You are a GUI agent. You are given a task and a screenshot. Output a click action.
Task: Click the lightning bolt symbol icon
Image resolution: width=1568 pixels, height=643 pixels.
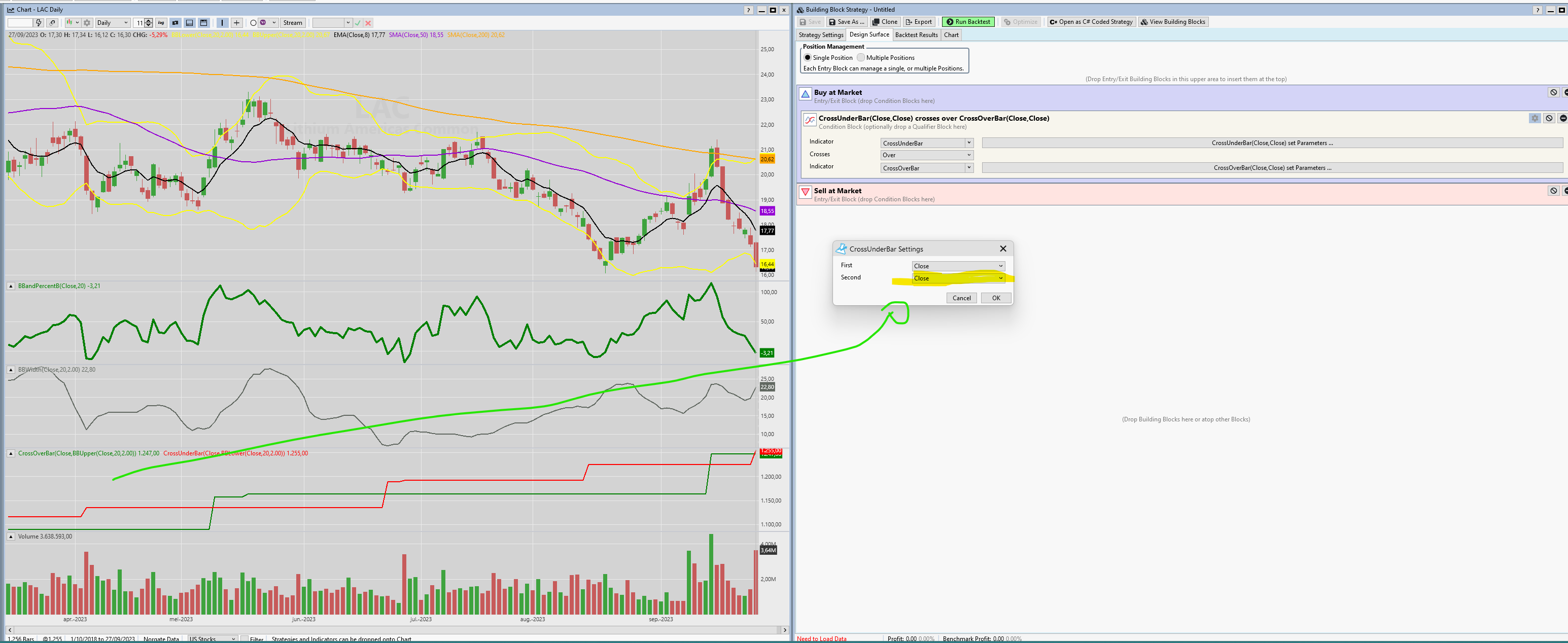(39, 22)
